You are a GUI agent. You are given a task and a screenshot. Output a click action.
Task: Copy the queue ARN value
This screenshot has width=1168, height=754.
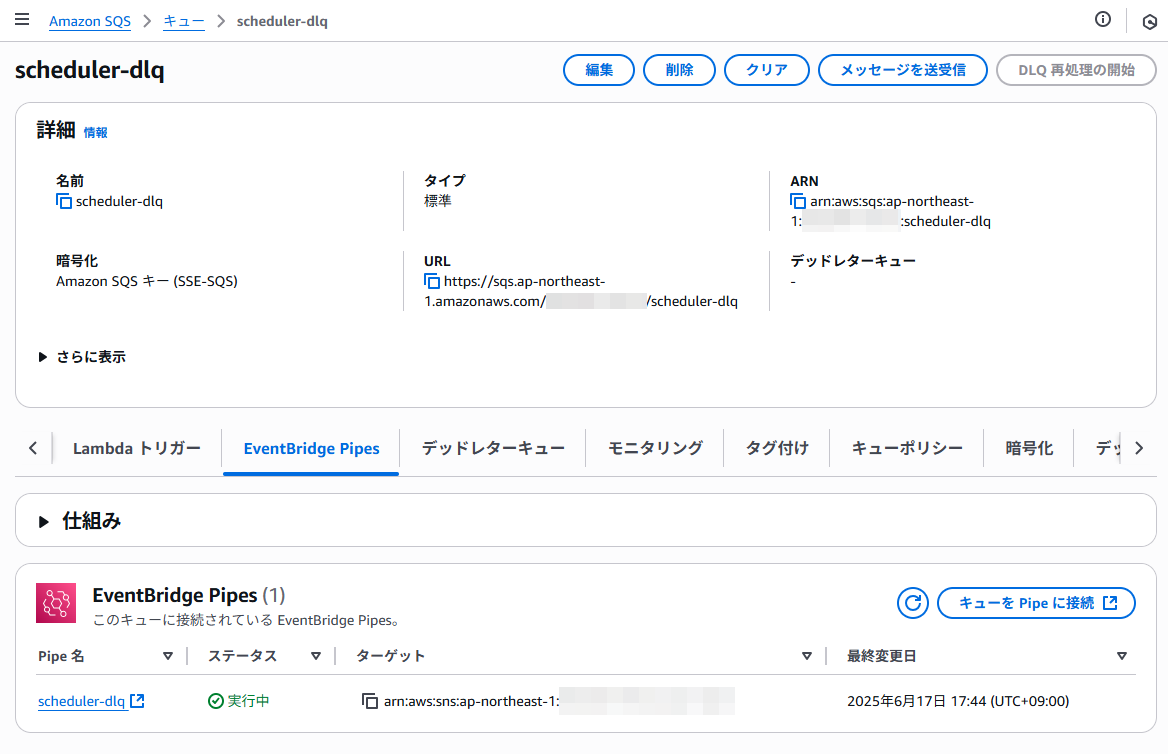[798, 201]
